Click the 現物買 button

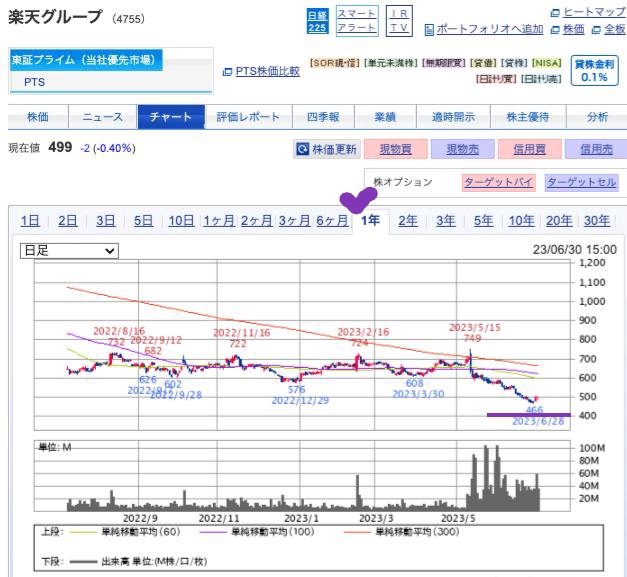click(395, 149)
